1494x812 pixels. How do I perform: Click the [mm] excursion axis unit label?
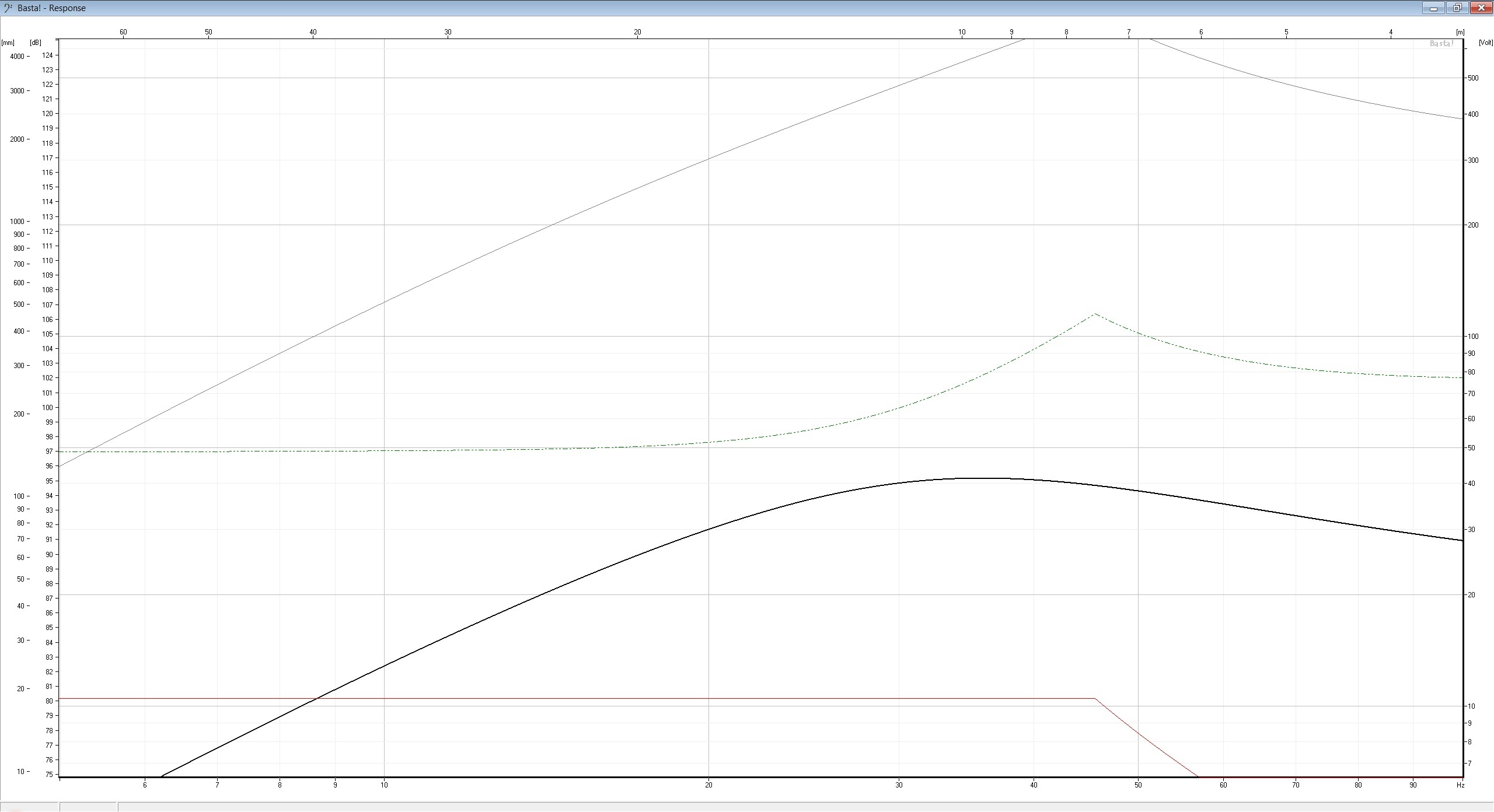click(x=8, y=43)
